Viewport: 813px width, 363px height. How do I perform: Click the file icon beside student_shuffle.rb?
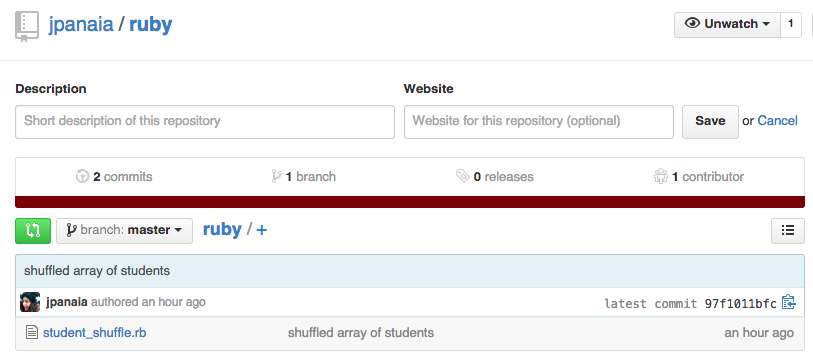coord(32,332)
